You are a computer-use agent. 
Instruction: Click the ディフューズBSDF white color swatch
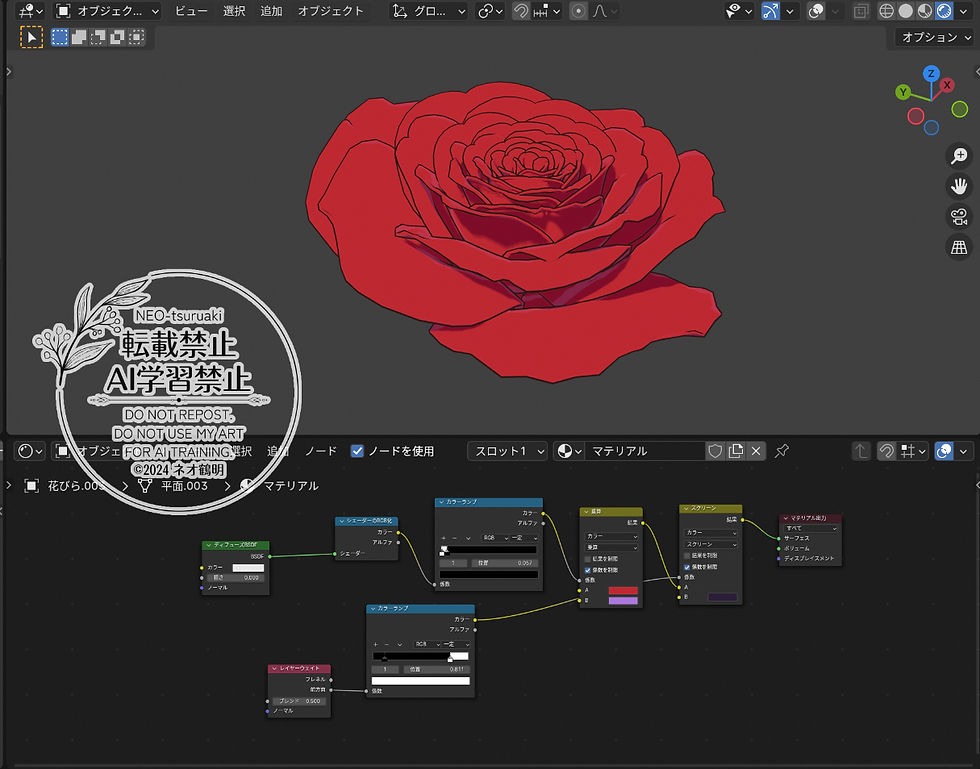pyautogui.click(x=248, y=568)
